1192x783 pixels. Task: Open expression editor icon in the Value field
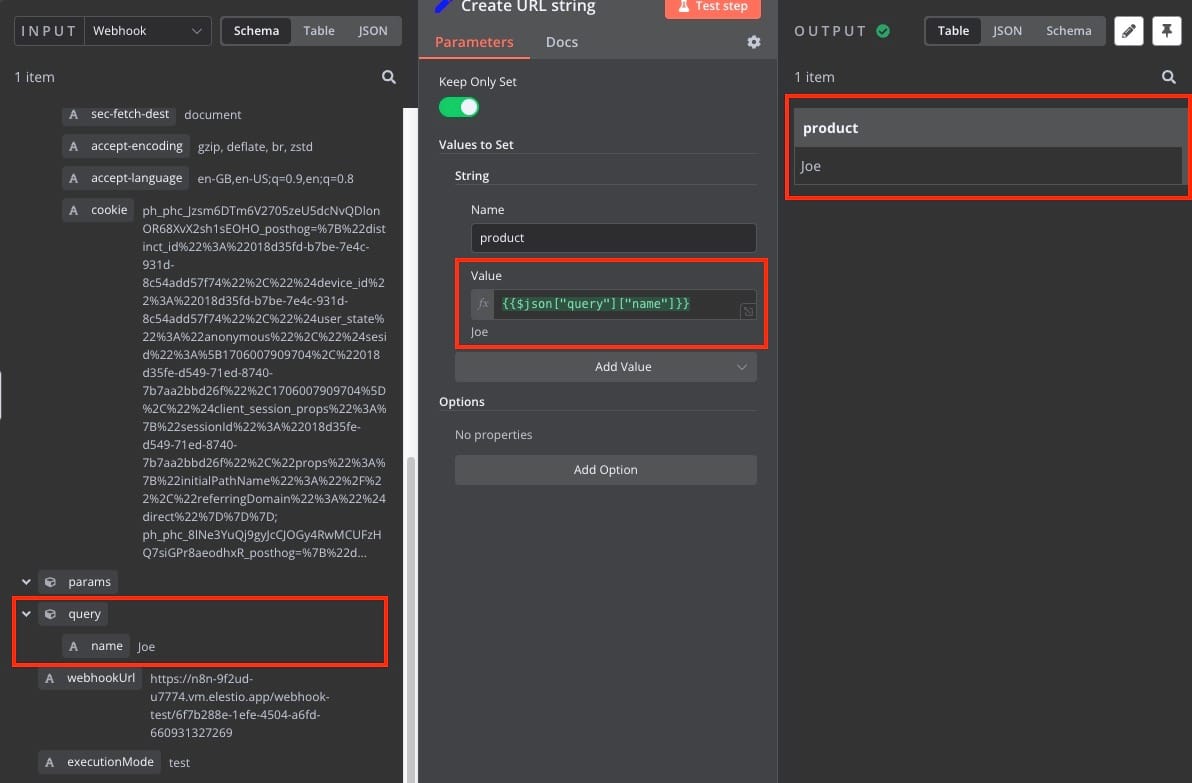[743, 312]
